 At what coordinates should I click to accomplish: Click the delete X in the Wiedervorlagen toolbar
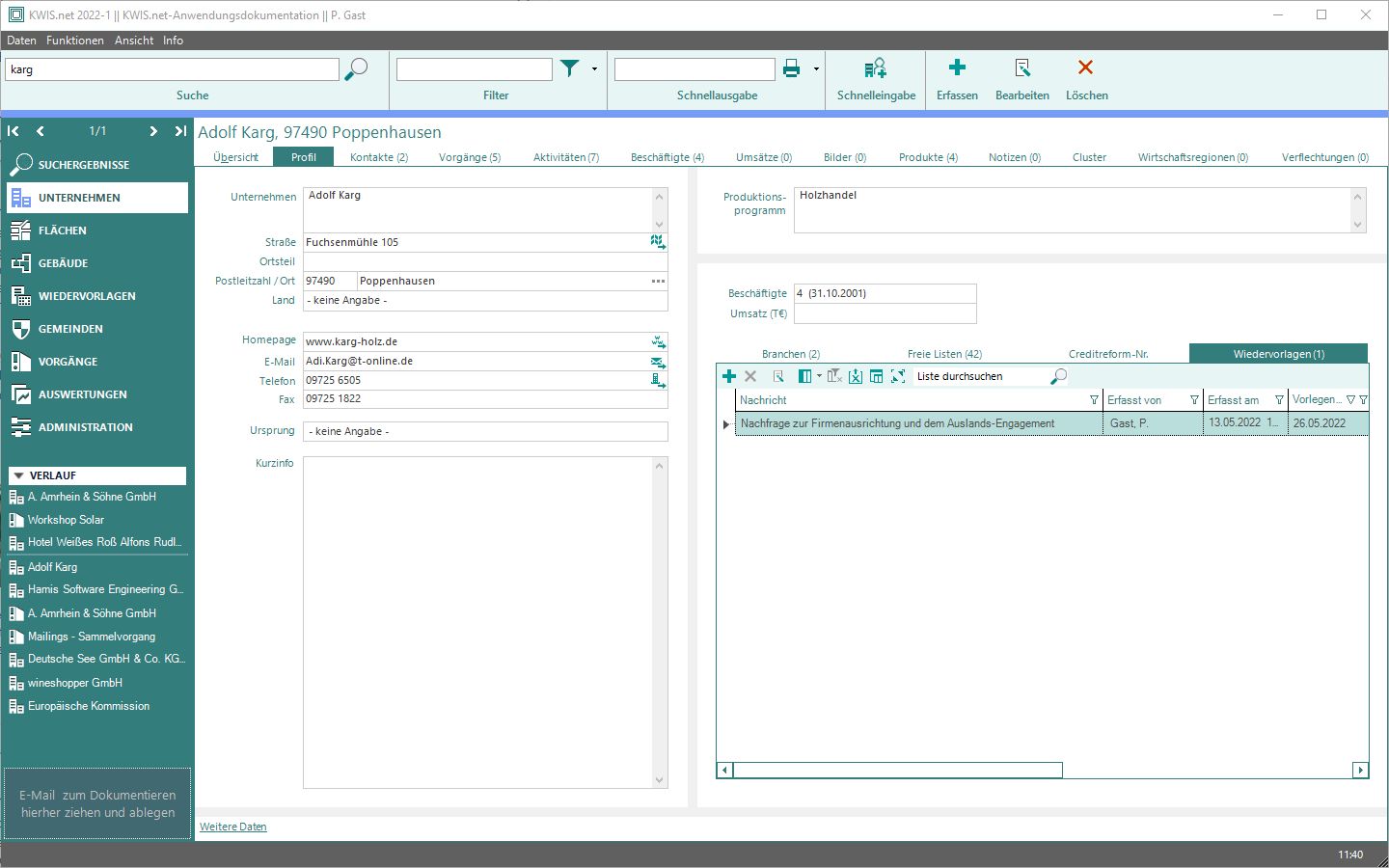point(750,376)
